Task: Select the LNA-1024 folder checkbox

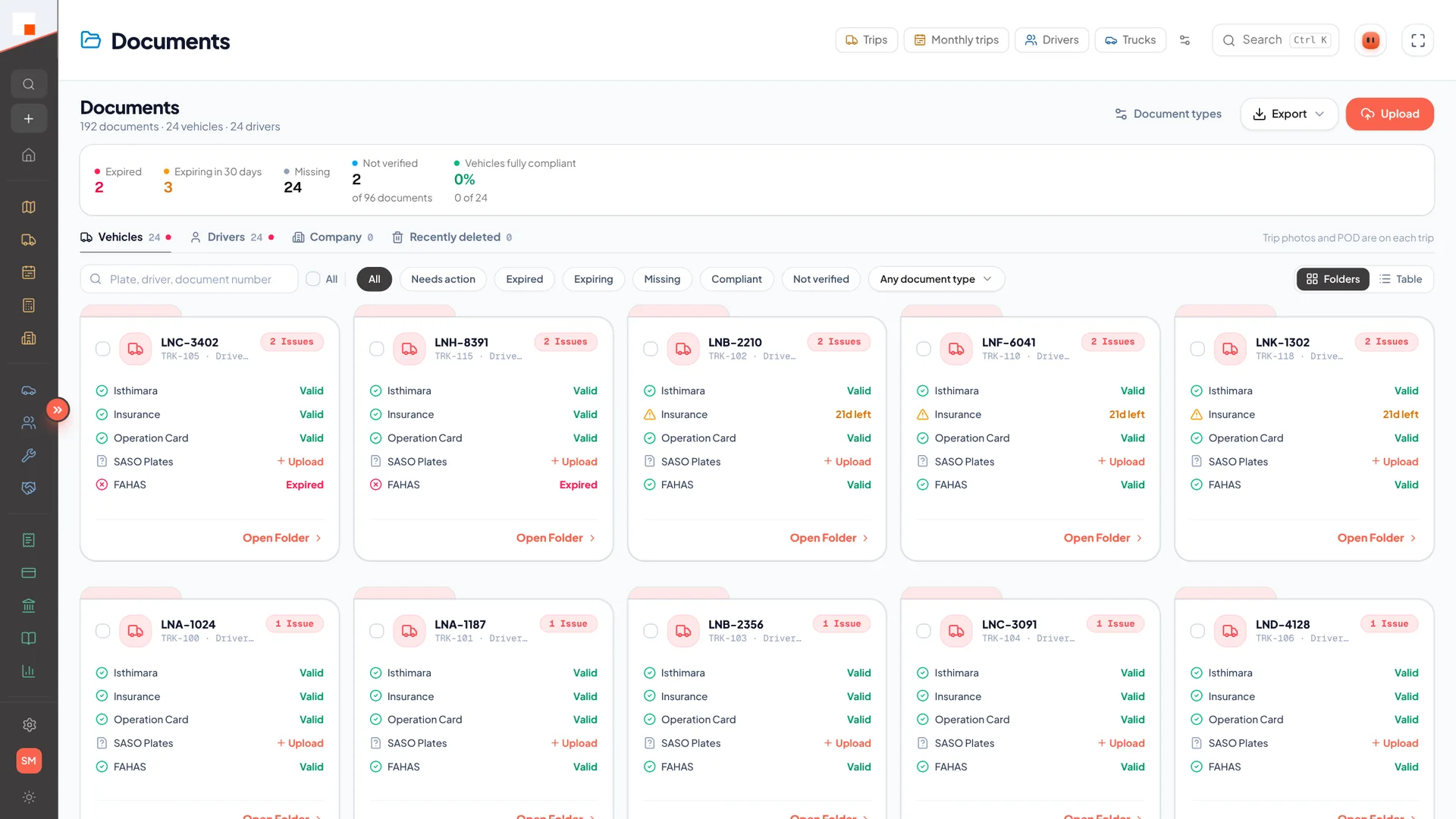Action: 103,631
